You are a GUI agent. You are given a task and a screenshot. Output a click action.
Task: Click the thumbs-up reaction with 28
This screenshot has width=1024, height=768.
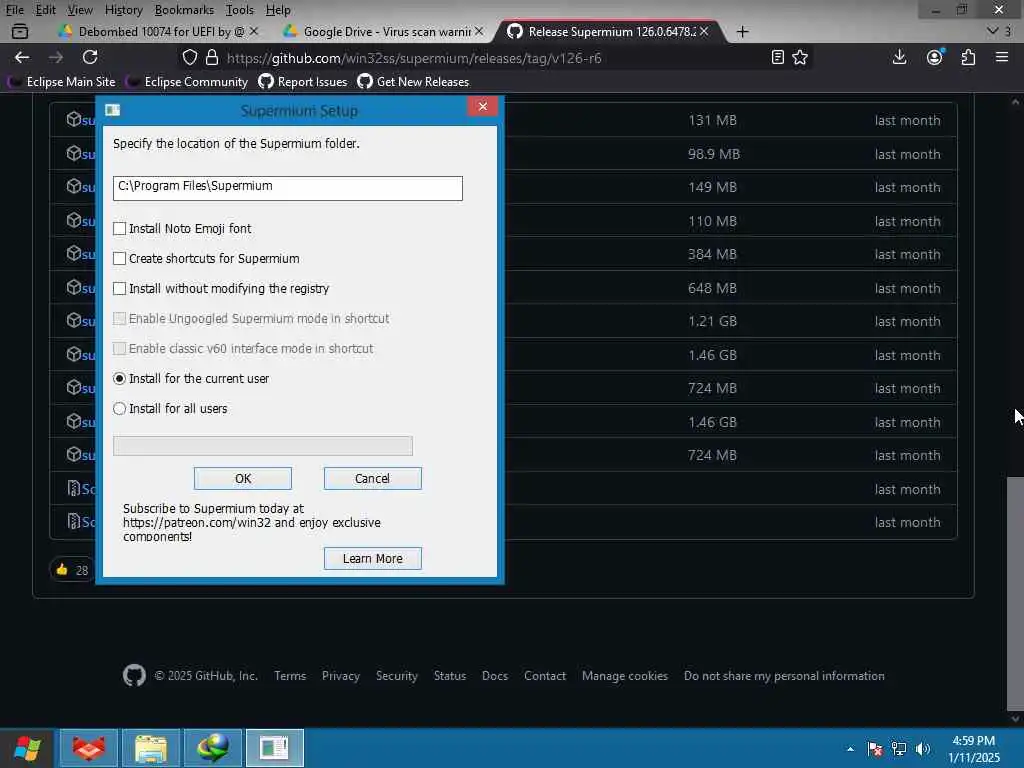tap(72, 569)
